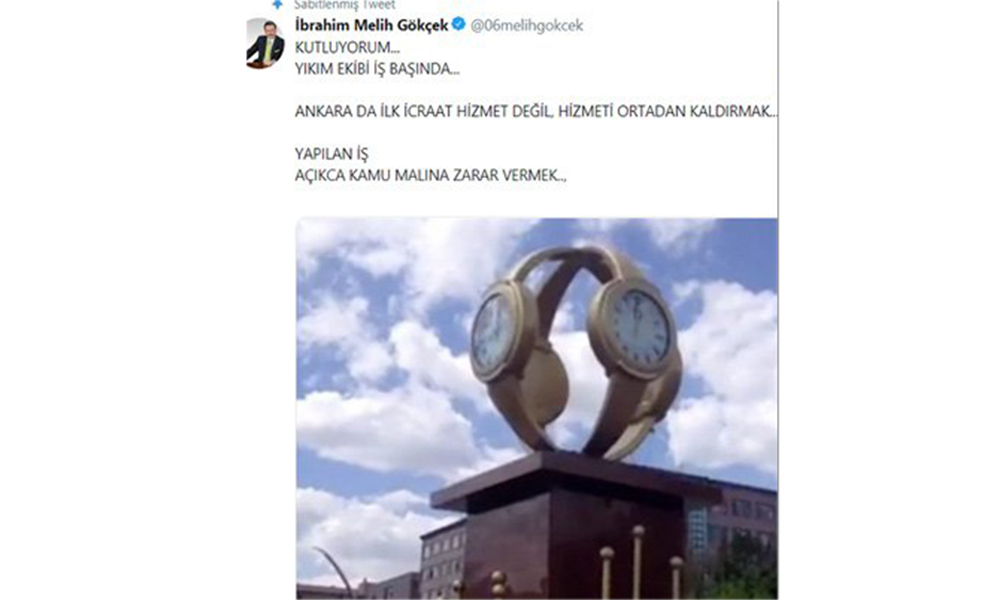1000x600 pixels.
Task: Click the 'ANKARA DA İLK İCRAAT' sentence
Action: (536, 112)
